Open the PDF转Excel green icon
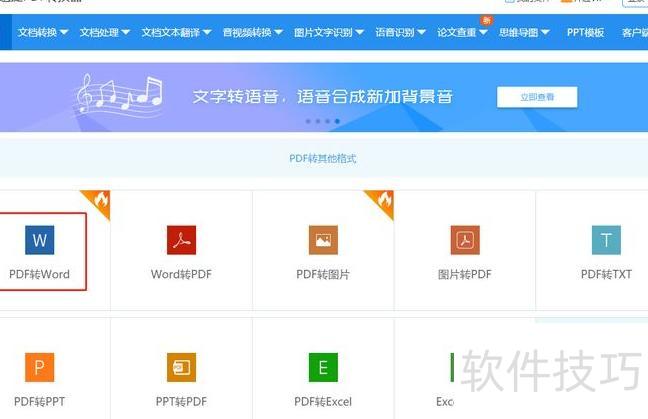The image size is (648, 419). 323,367
